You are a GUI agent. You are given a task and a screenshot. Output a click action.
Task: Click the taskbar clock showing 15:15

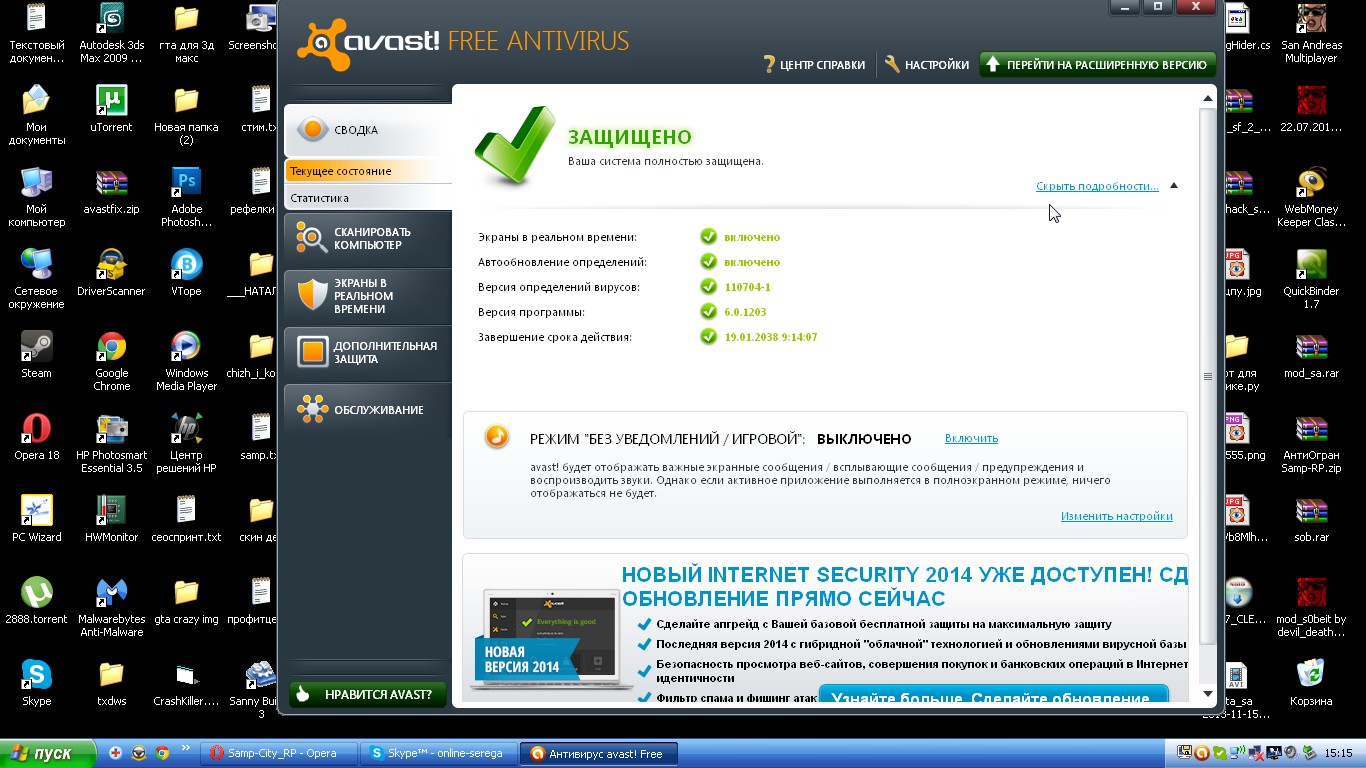tap(1338, 753)
